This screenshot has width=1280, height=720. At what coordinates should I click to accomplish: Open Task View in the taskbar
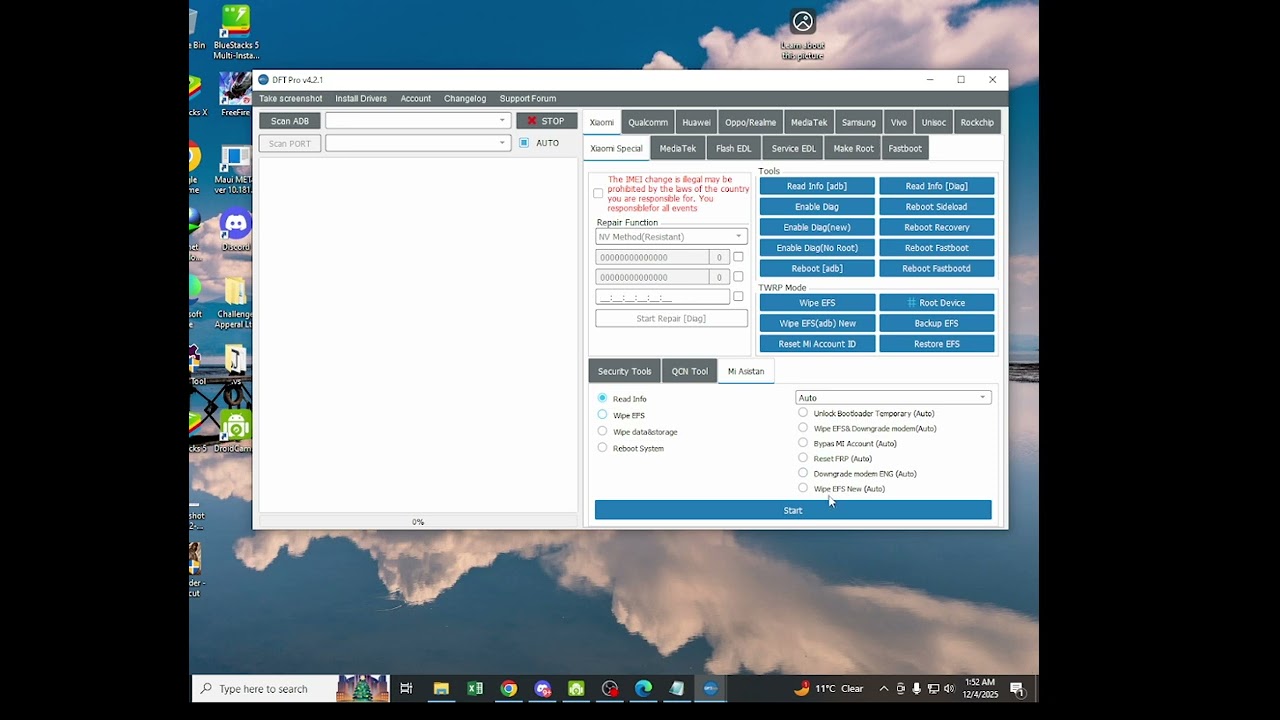406,688
